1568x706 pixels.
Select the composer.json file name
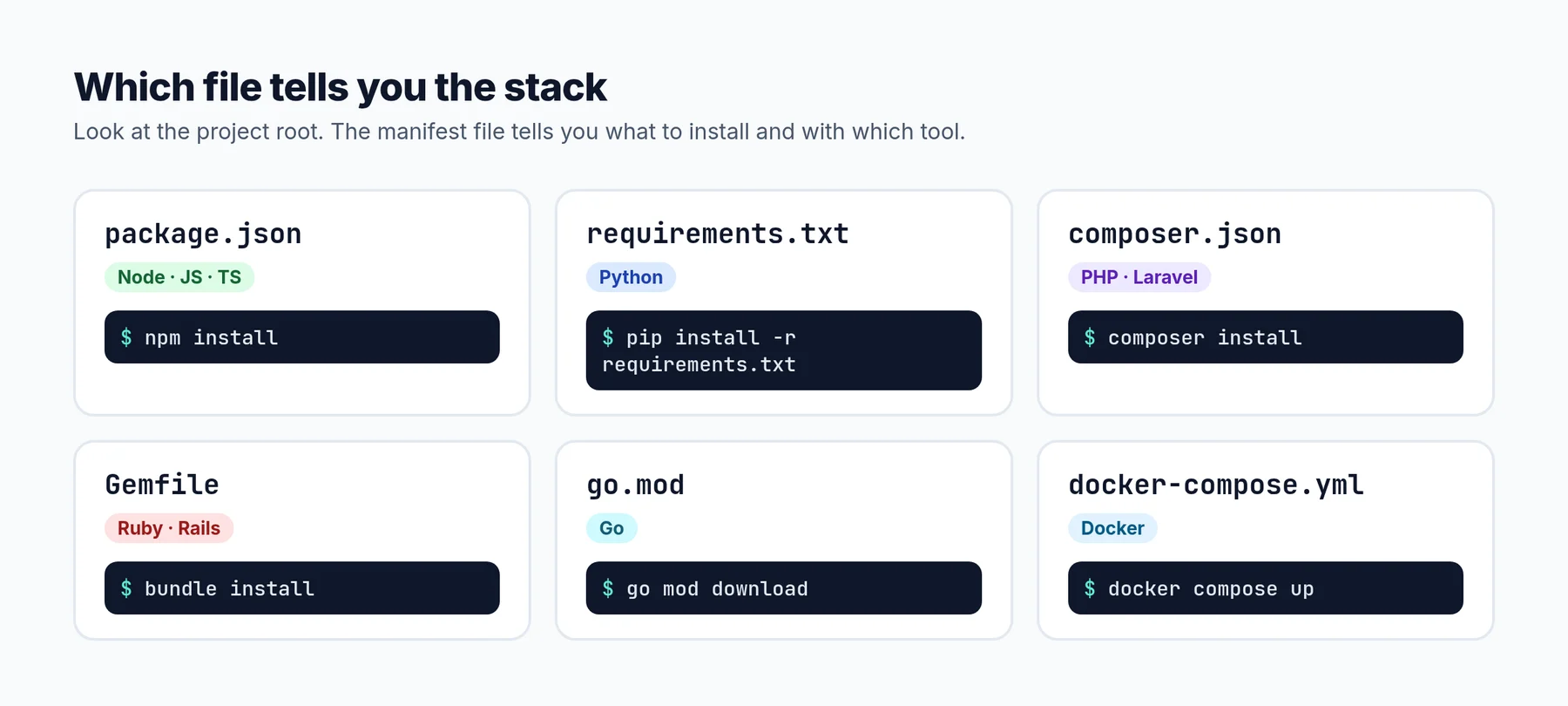[1175, 234]
